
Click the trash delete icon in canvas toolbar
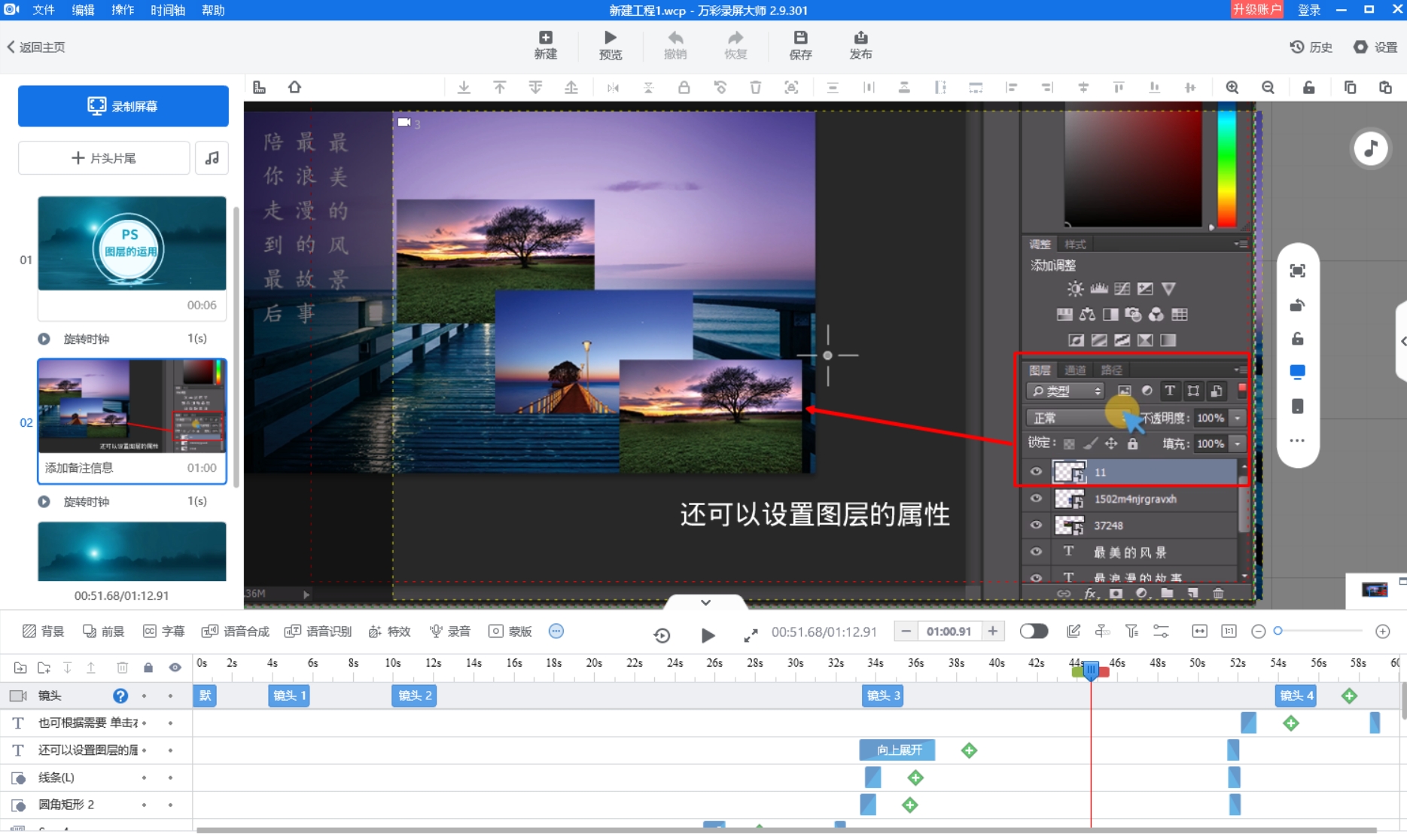point(756,87)
